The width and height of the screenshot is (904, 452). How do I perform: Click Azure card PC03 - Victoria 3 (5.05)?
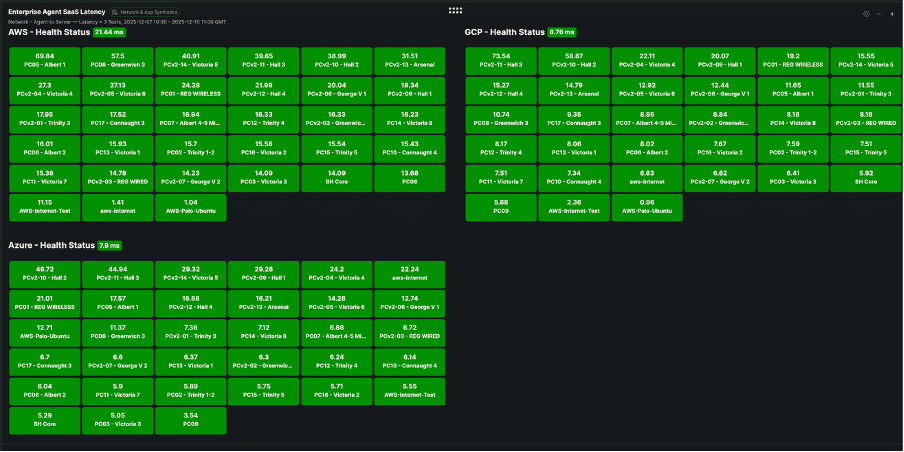[x=118, y=421]
